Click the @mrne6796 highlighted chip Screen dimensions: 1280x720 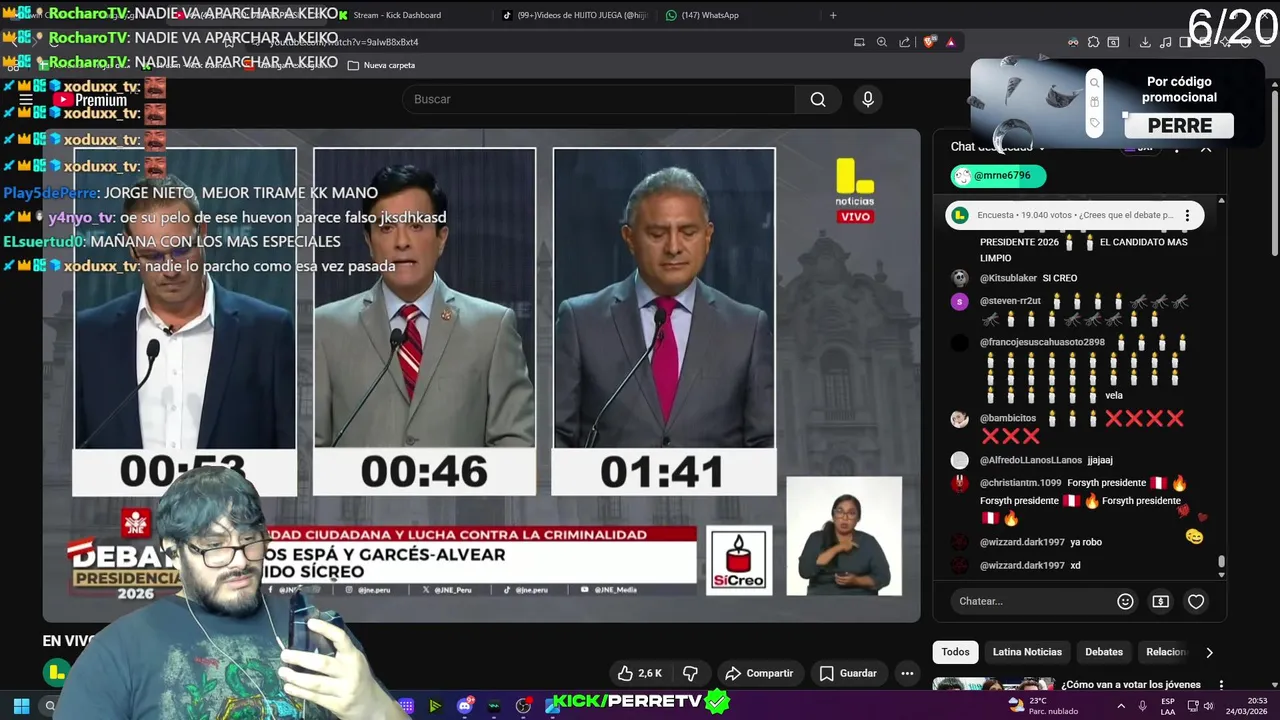(998, 176)
